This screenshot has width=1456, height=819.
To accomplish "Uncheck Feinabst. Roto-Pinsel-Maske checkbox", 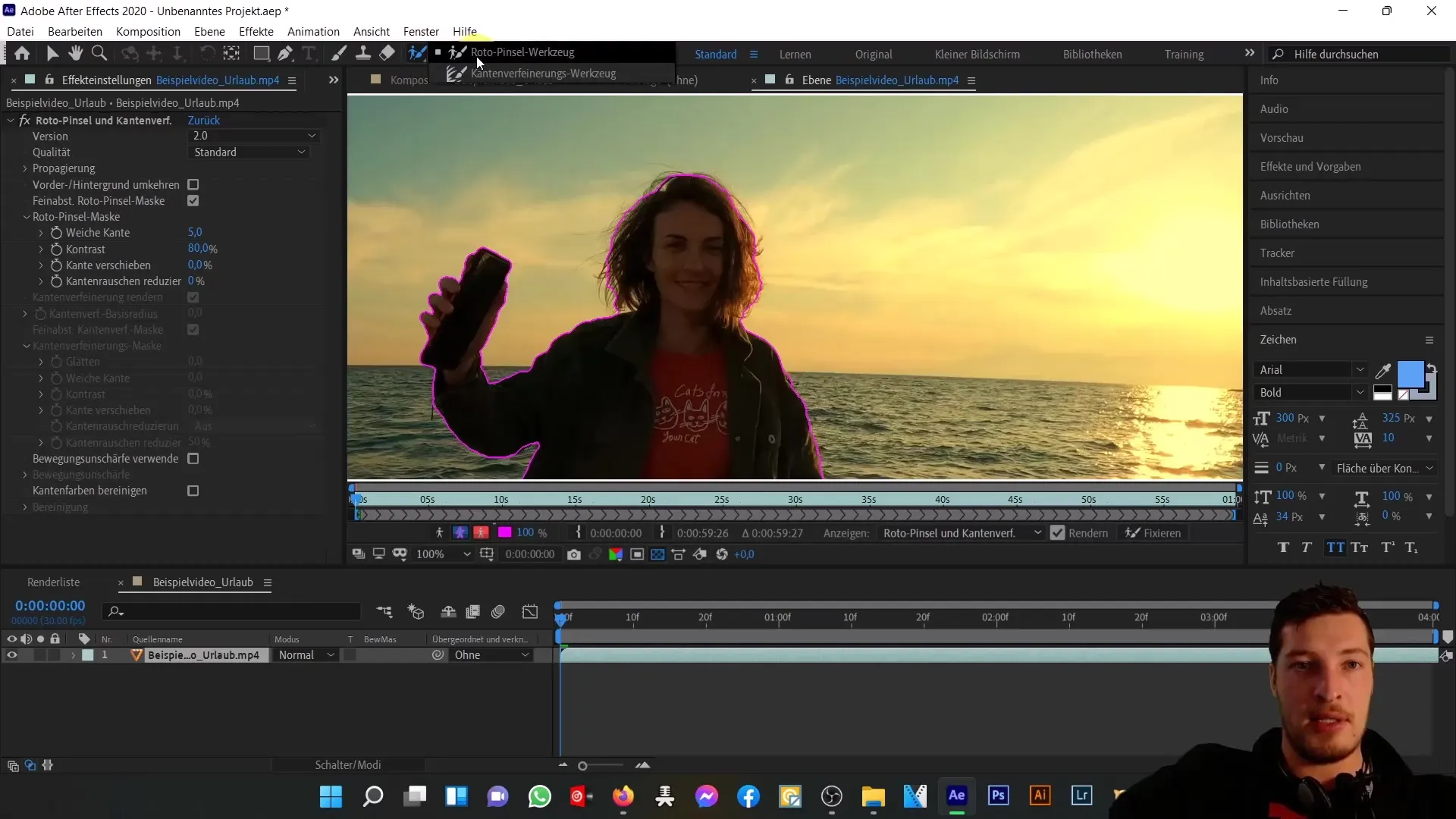I will click(x=193, y=201).
